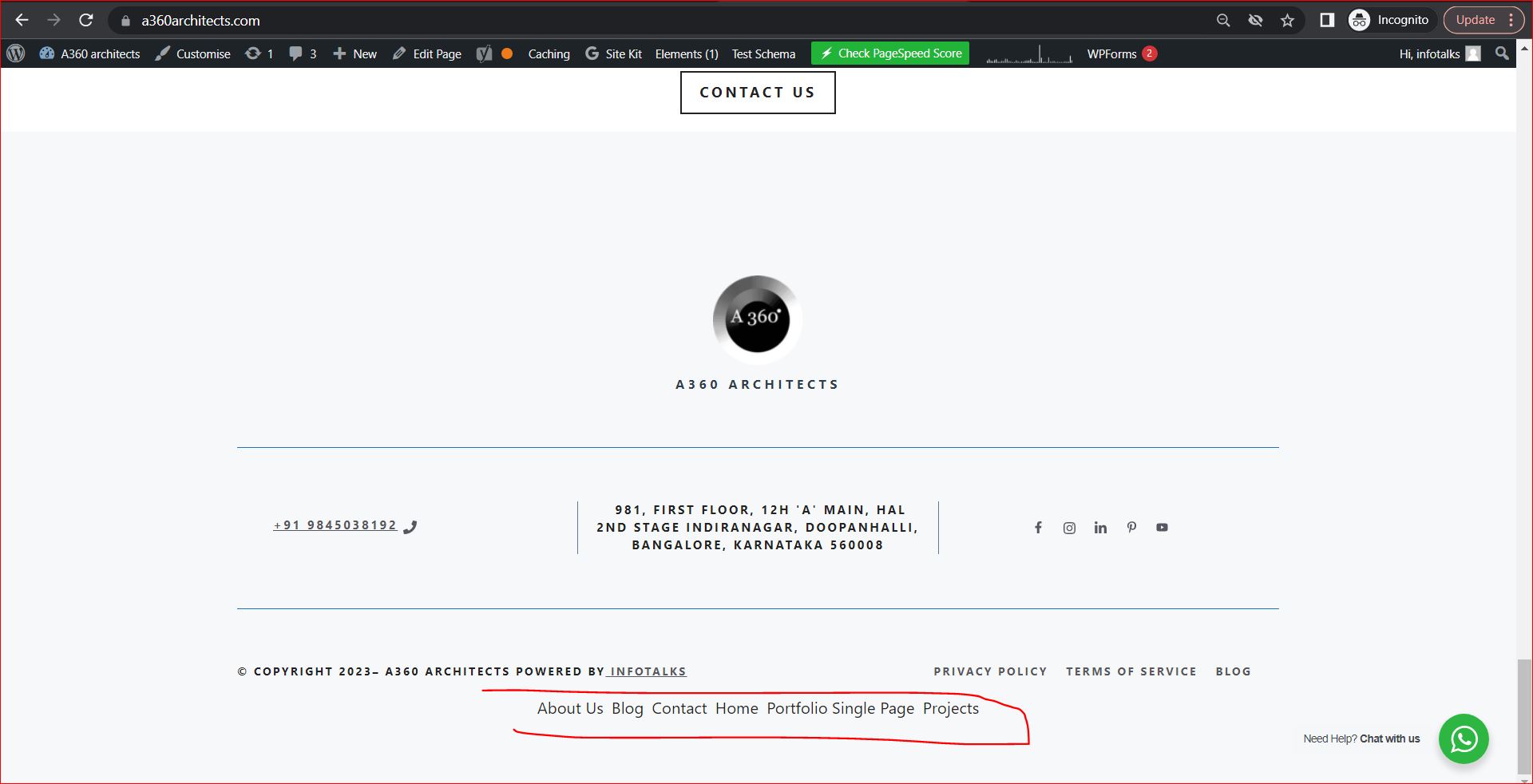The height and width of the screenshot is (784, 1533).
Task: Open the admin bar search icon
Action: tap(1502, 53)
